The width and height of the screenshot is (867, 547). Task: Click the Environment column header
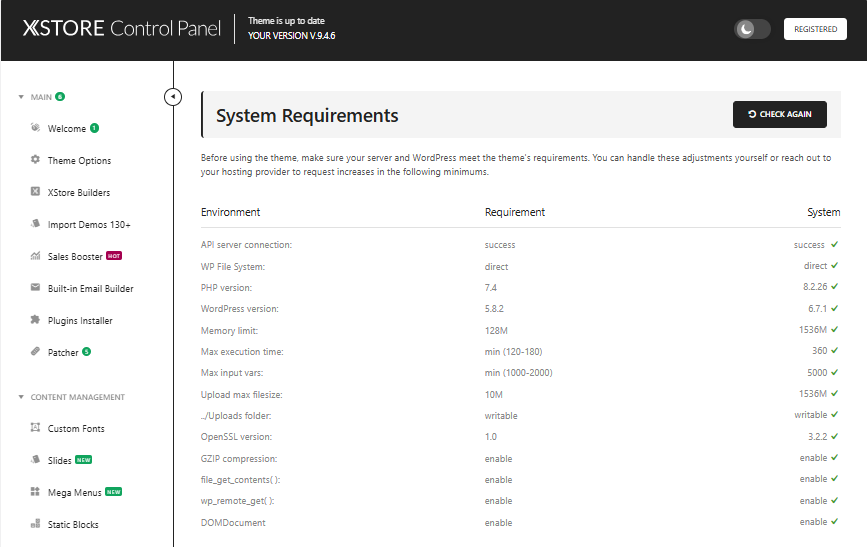(230, 212)
